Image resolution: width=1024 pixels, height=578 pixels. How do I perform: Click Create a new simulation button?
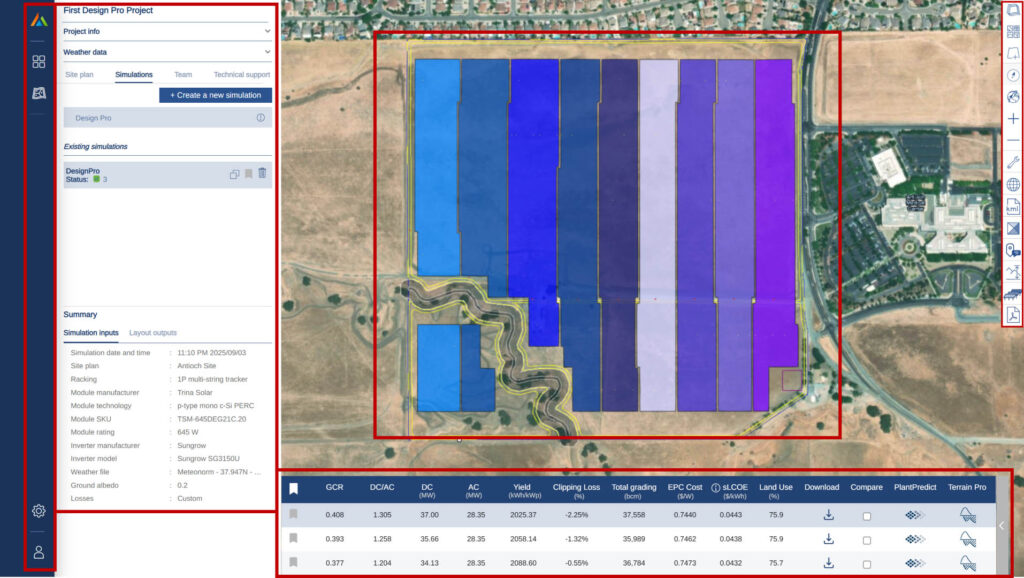pyautogui.click(x=215, y=95)
